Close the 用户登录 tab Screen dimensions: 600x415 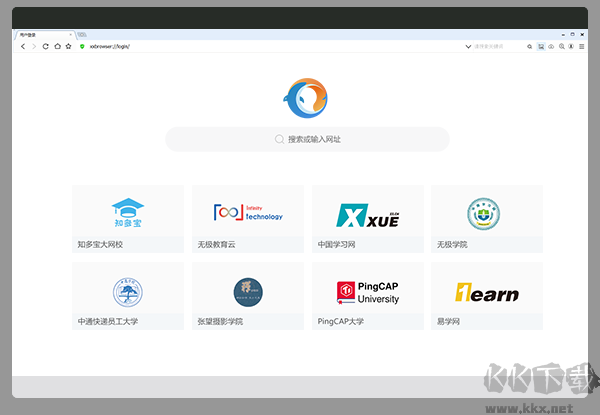tap(70, 34)
